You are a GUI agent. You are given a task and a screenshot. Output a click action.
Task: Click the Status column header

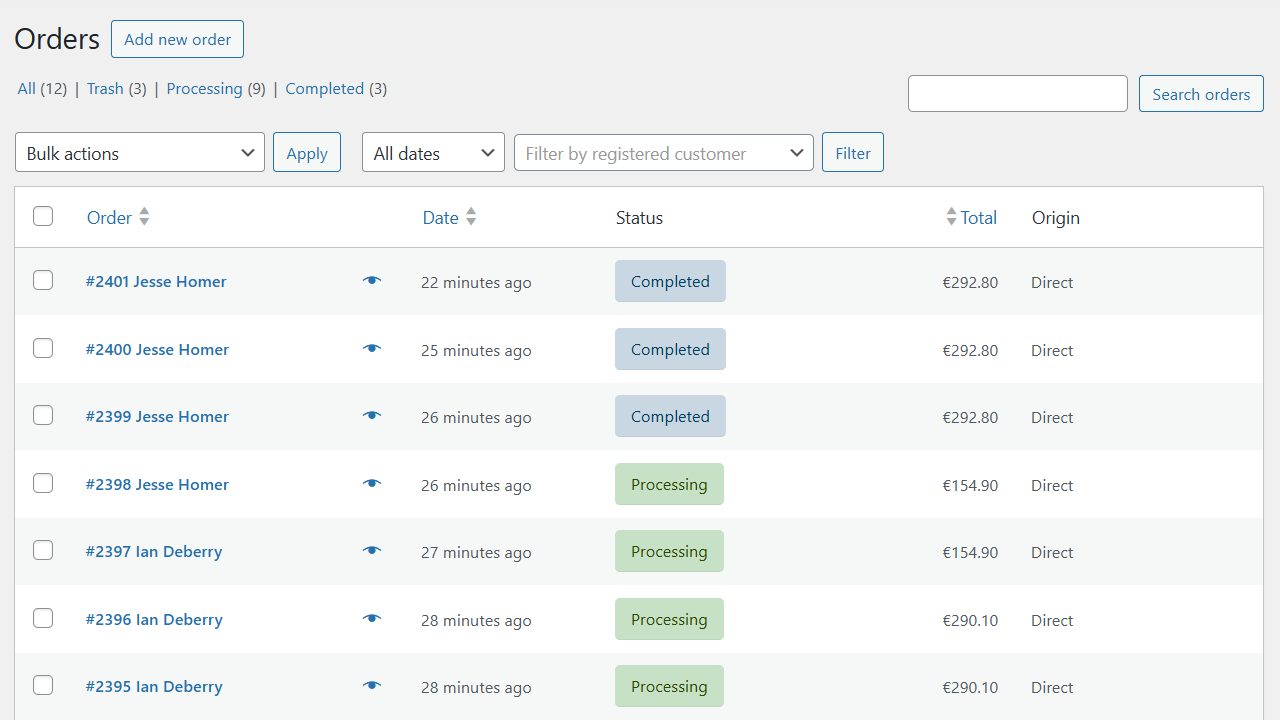click(x=639, y=217)
